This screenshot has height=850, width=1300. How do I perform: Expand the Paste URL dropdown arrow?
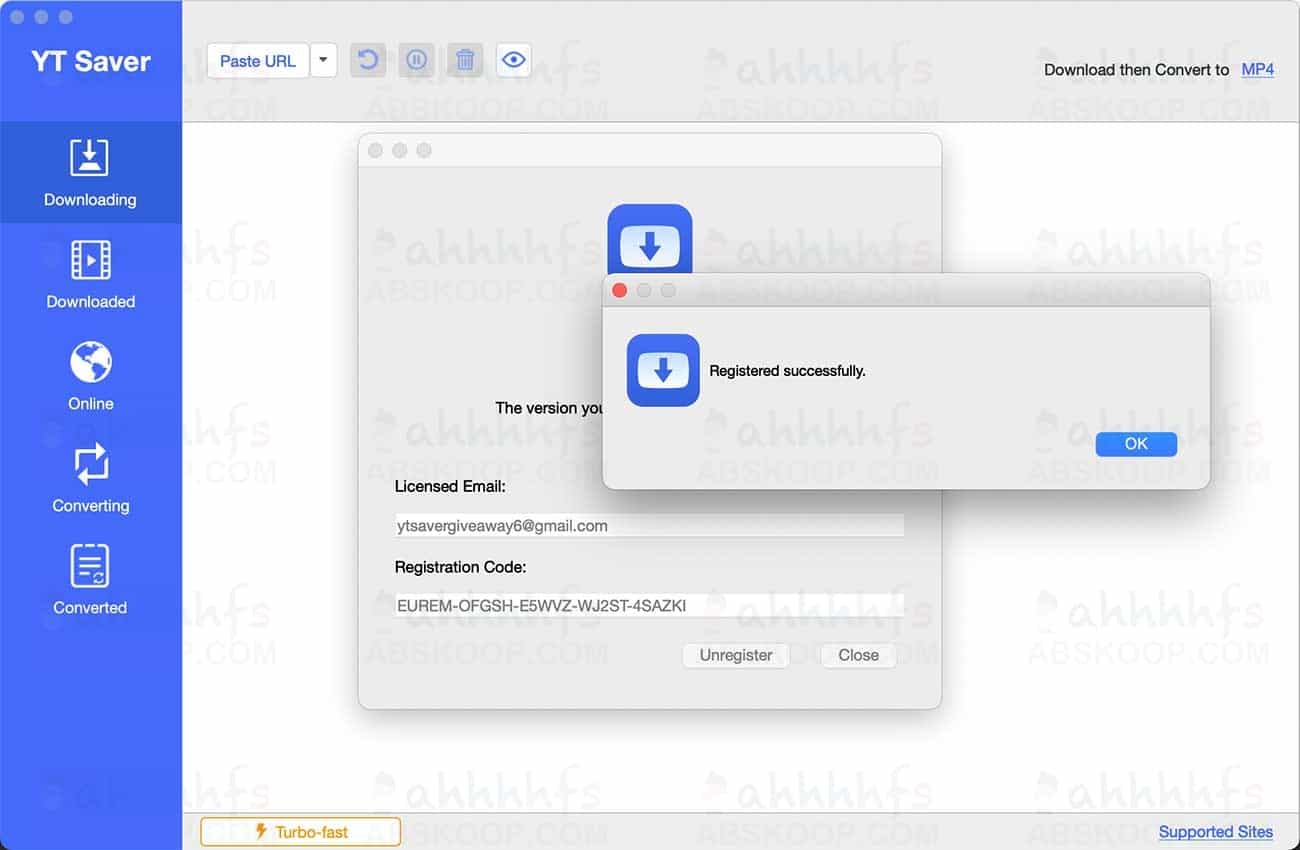(x=323, y=61)
